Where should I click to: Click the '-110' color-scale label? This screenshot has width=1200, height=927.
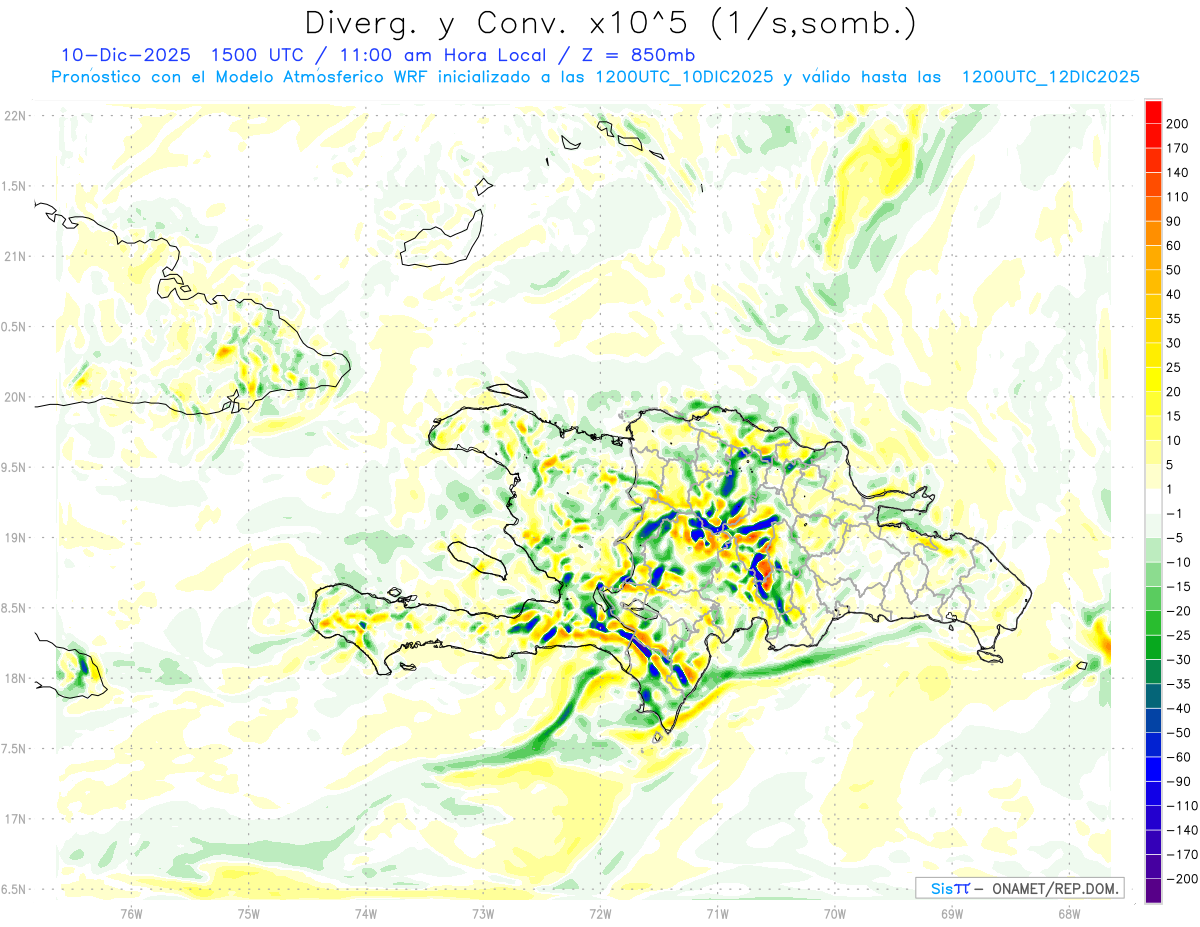coord(1182,806)
